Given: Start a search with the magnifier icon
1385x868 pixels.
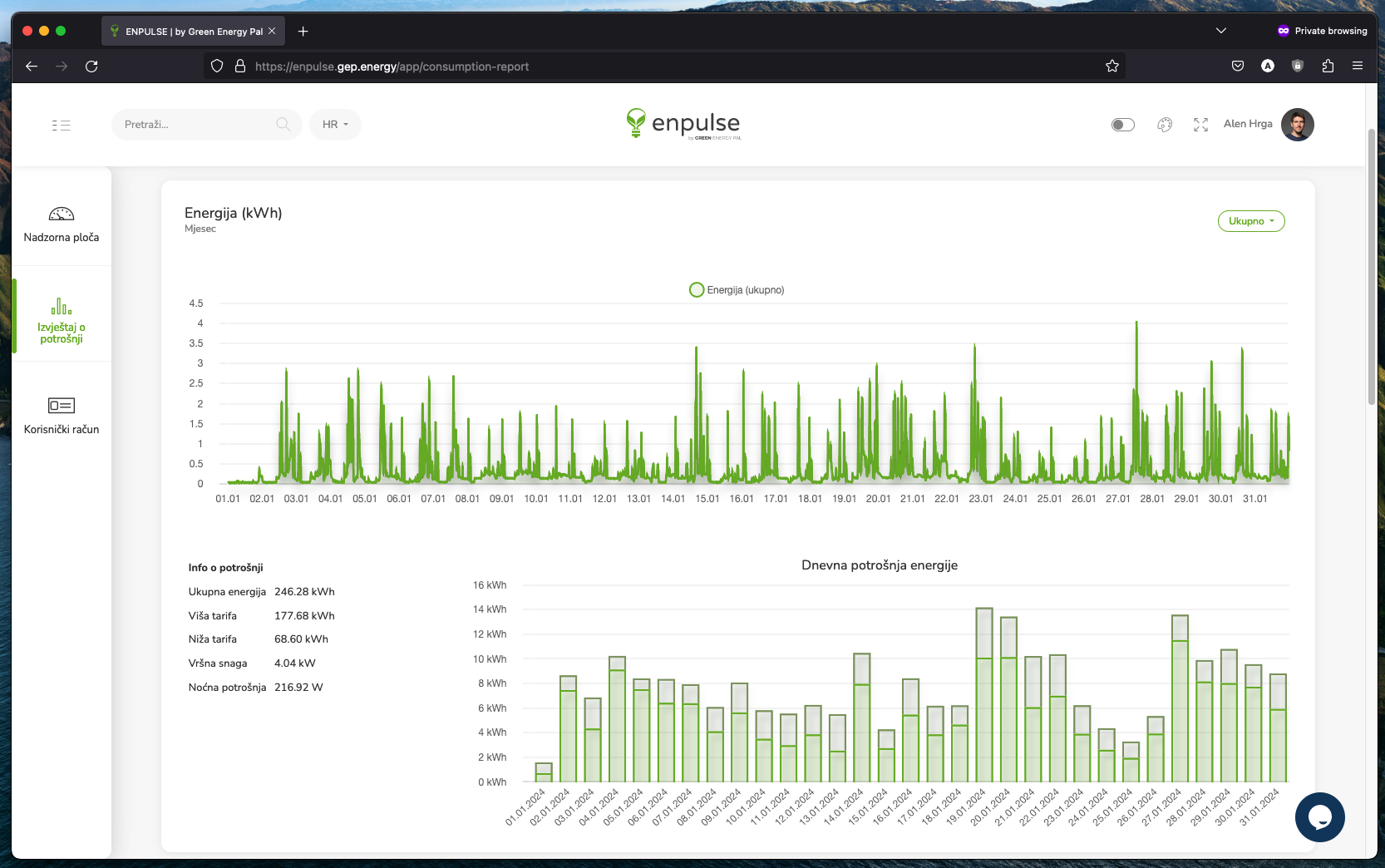Looking at the screenshot, I should tap(283, 125).
